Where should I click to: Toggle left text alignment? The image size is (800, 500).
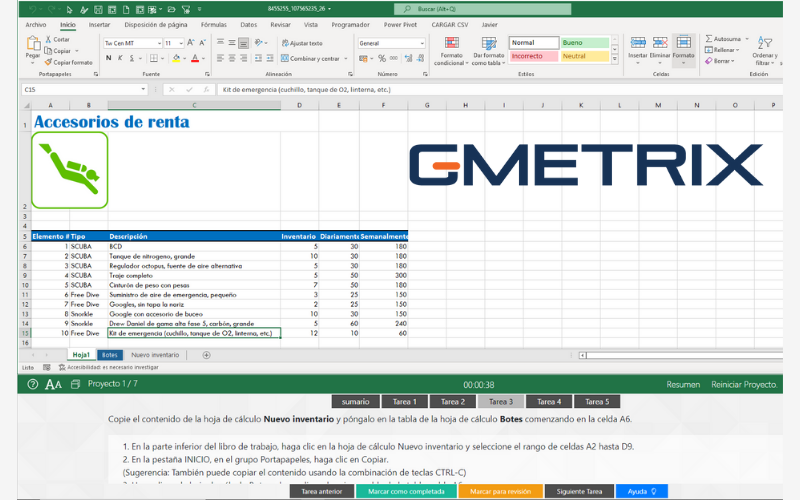(x=220, y=59)
